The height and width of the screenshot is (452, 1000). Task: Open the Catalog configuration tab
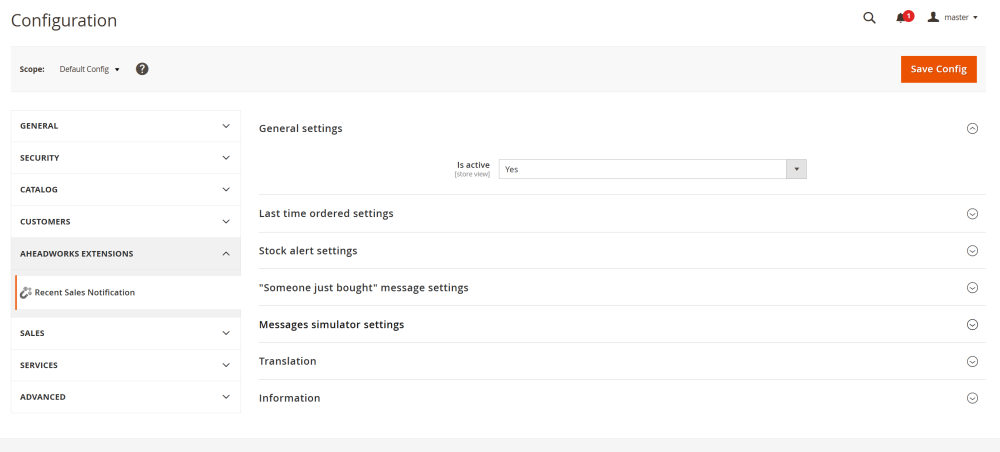tap(125, 190)
